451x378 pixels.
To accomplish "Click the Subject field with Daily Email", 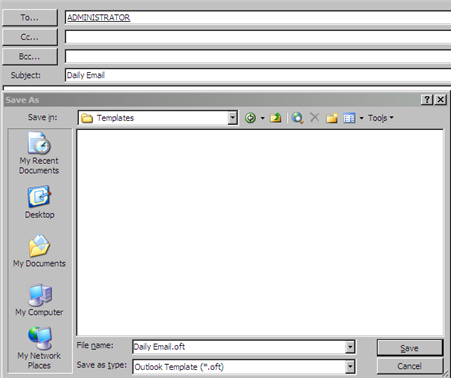I will 258,75.
